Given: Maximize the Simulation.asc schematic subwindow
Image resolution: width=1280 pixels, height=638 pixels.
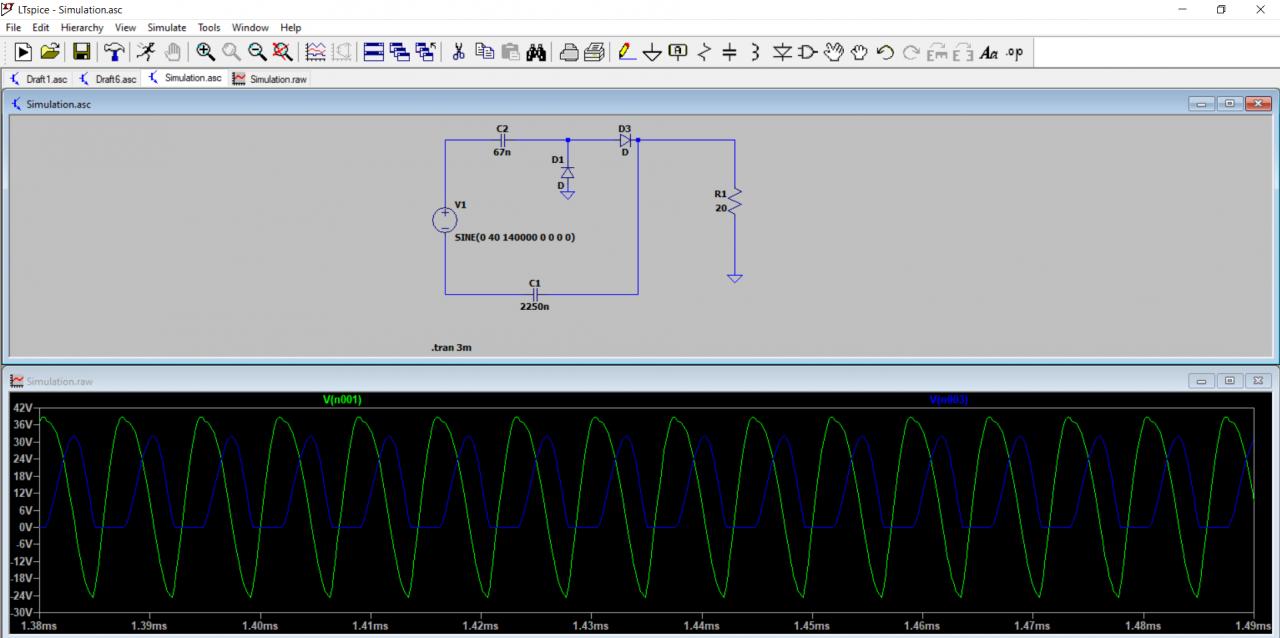Looking at the screenshot, I should click(x=1229, y=104).
